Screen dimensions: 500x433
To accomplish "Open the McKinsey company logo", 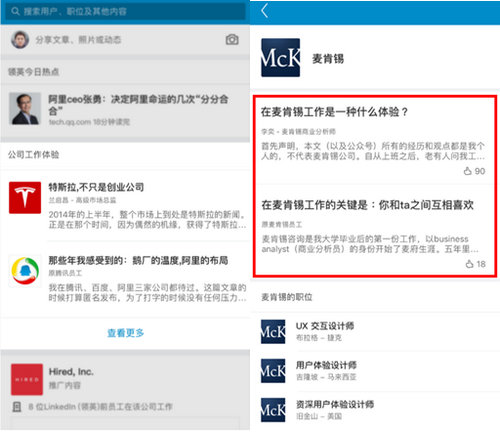I will [x=281, y=58].
